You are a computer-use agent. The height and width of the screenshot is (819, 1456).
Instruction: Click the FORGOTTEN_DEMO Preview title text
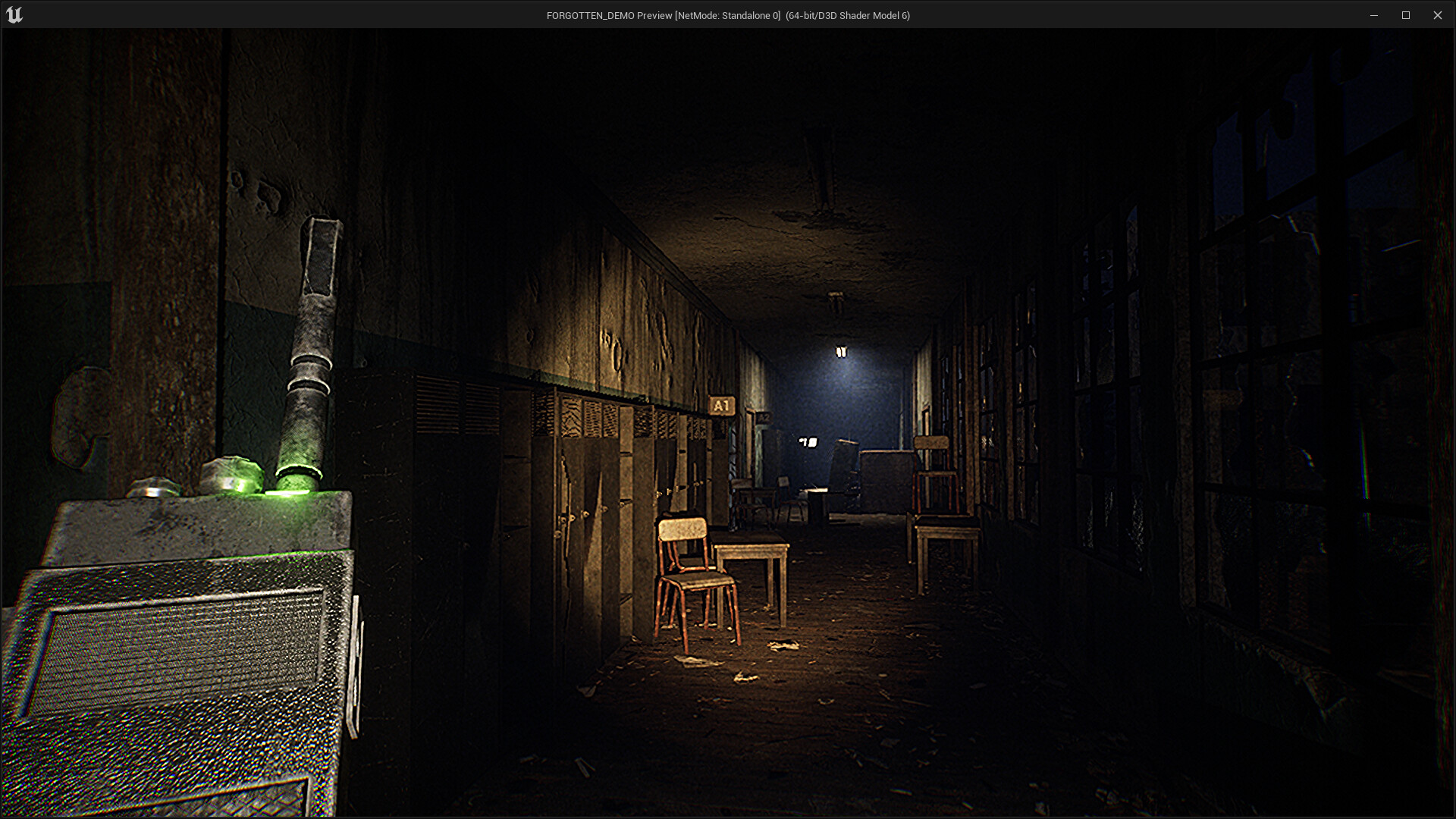(x=726, y=14)
